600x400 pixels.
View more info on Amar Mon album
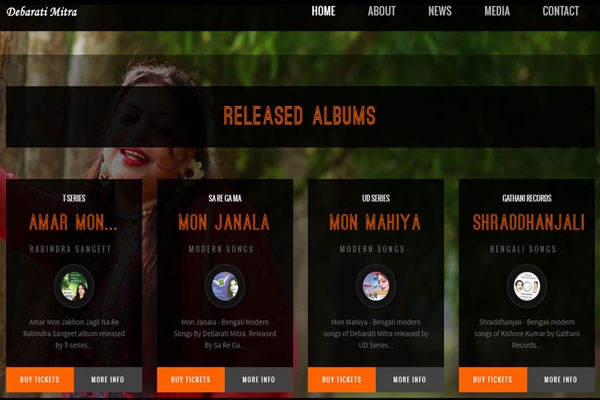point(108,379)
